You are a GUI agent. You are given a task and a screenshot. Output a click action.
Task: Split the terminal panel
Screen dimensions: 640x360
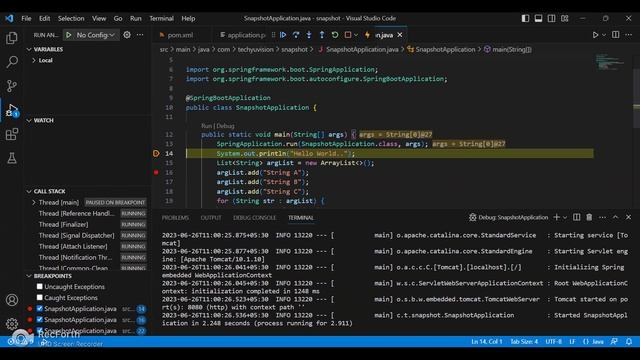[x=576, y=218]
